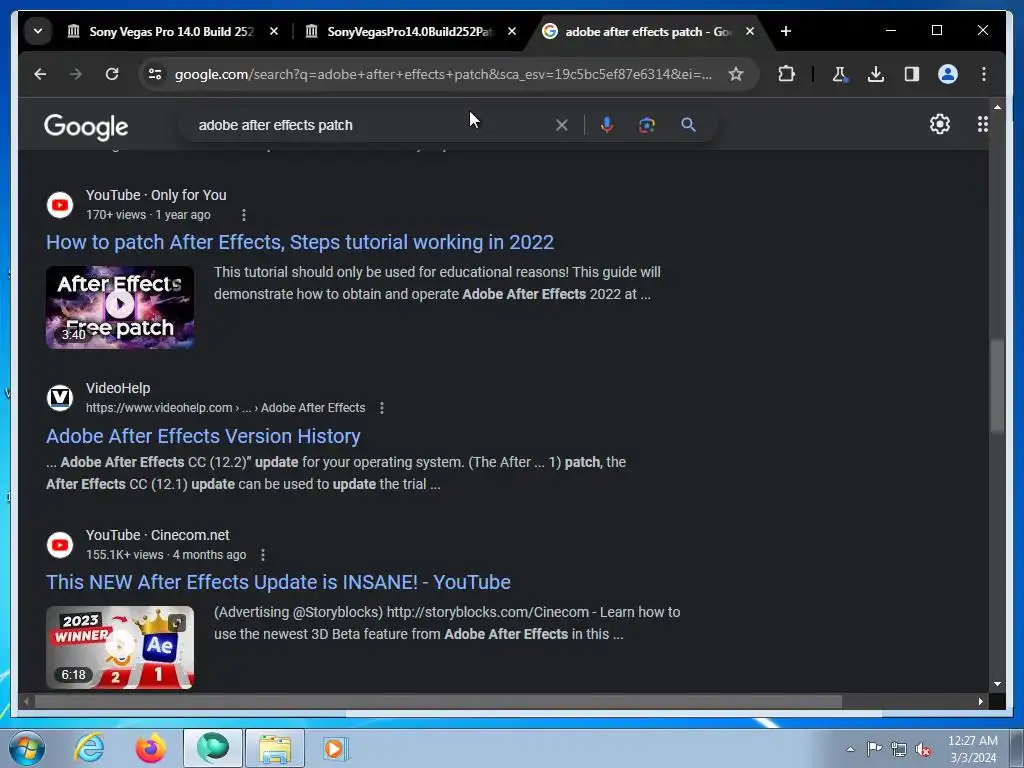Open Action Center flag icon

(874, 749)
